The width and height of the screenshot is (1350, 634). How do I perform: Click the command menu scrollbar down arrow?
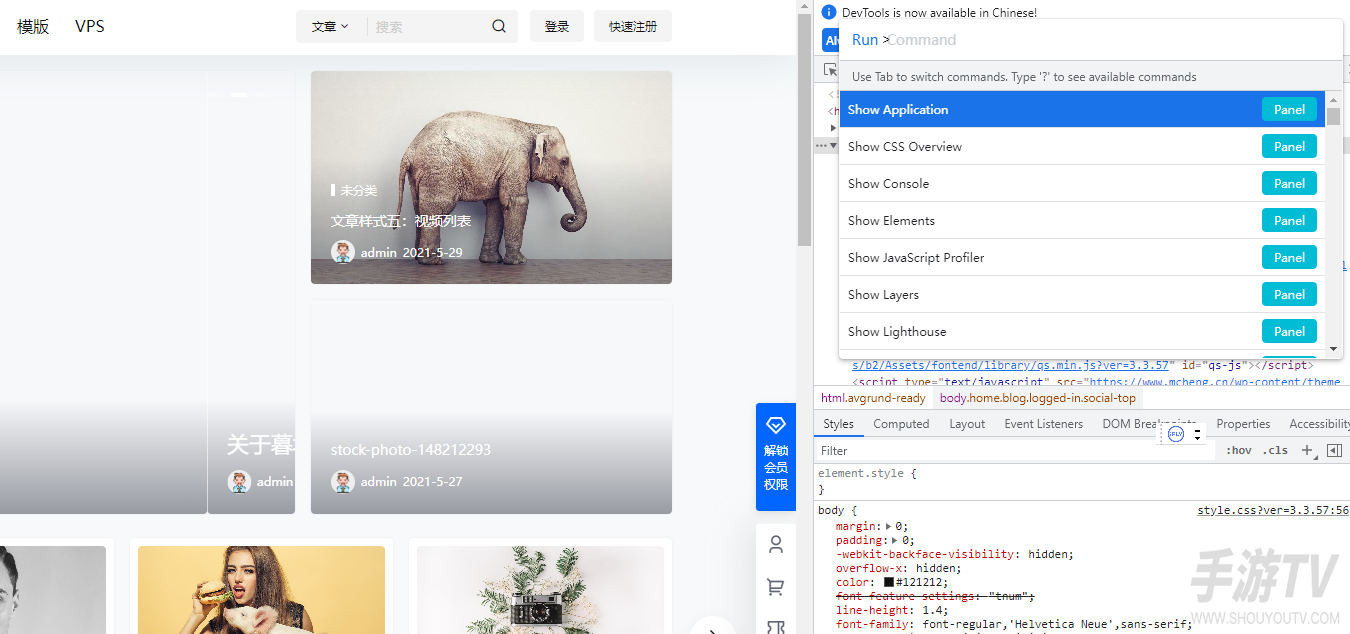pyautogui.click(x=1333, y=349)
